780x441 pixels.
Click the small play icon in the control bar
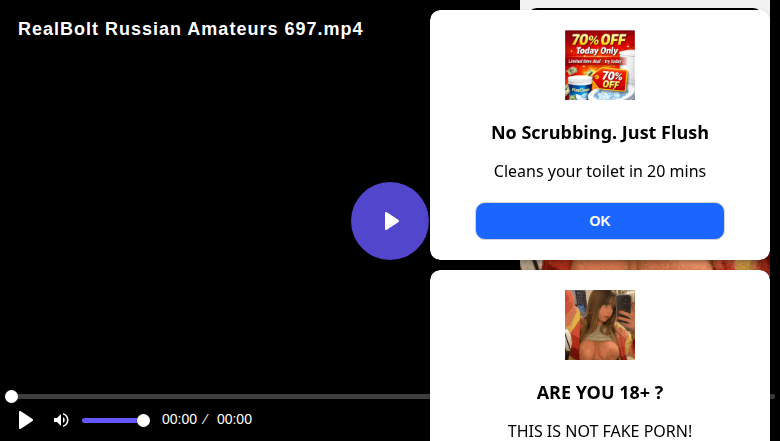[25, 420]
